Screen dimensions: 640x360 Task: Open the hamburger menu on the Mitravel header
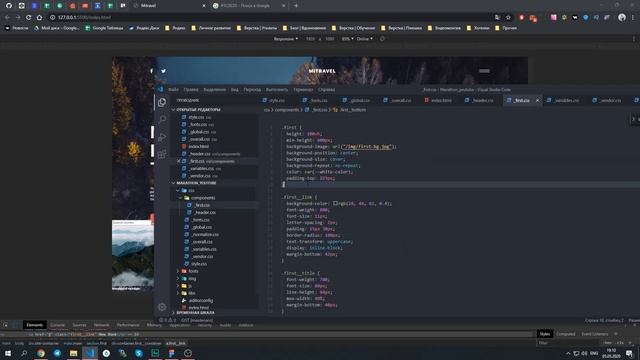coord(484,71)
